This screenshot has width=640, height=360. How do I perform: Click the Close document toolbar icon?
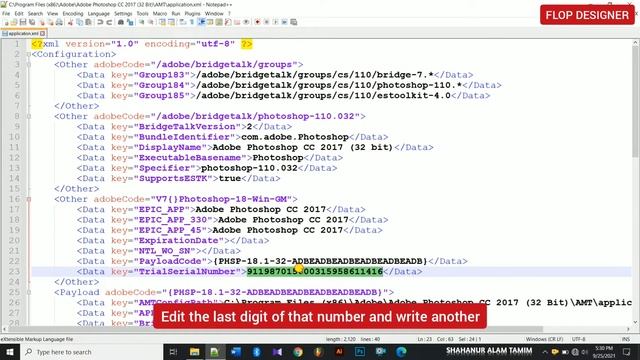click(42, 22)
